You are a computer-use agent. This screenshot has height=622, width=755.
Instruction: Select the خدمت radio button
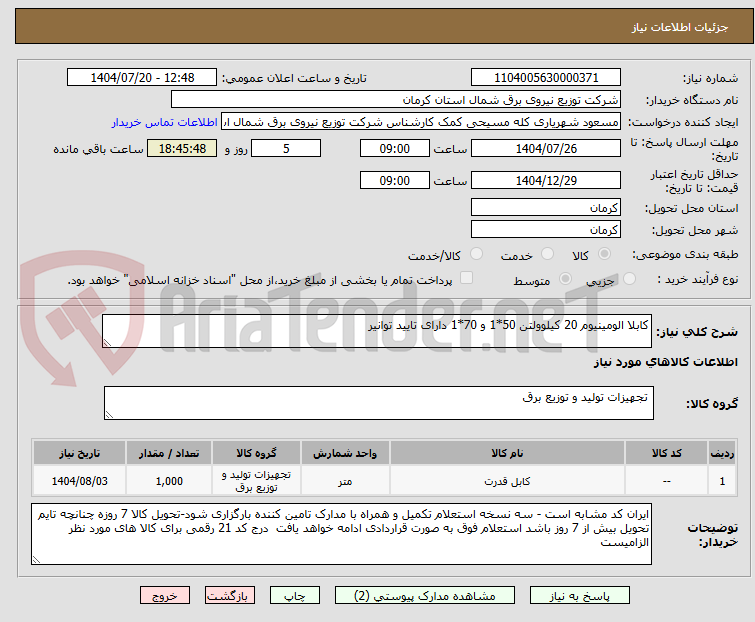click(x=547, y=254)
